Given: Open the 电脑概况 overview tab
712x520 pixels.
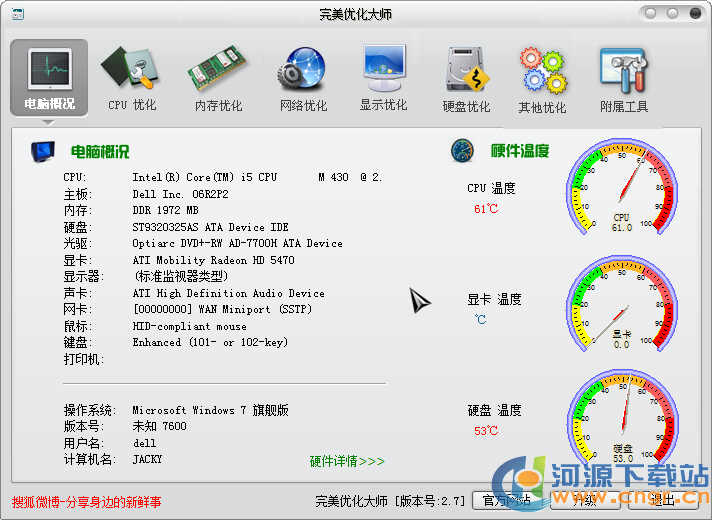Looking at the screenshot, I should [49, 77].
